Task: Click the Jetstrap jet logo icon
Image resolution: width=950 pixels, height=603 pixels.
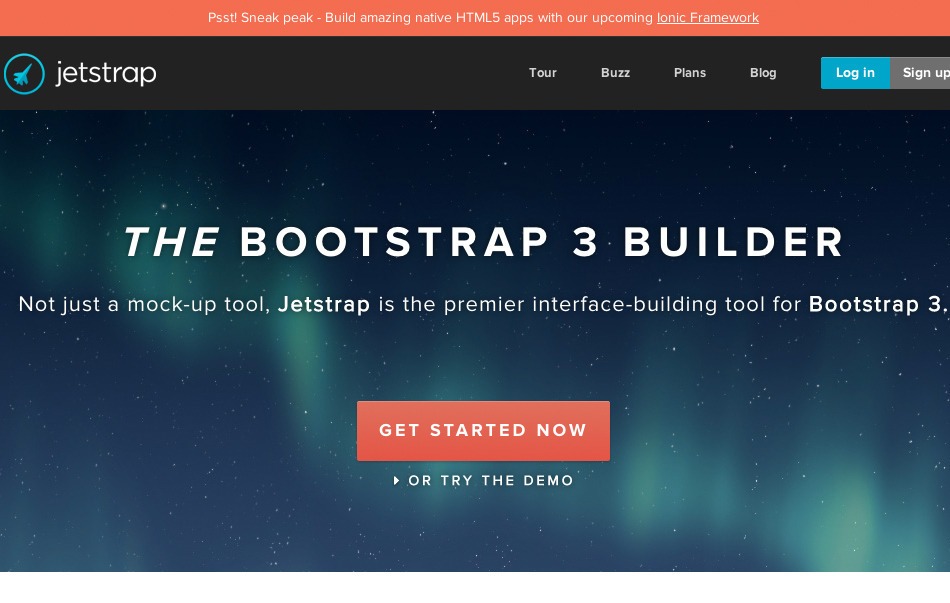Action: (24, 74)
